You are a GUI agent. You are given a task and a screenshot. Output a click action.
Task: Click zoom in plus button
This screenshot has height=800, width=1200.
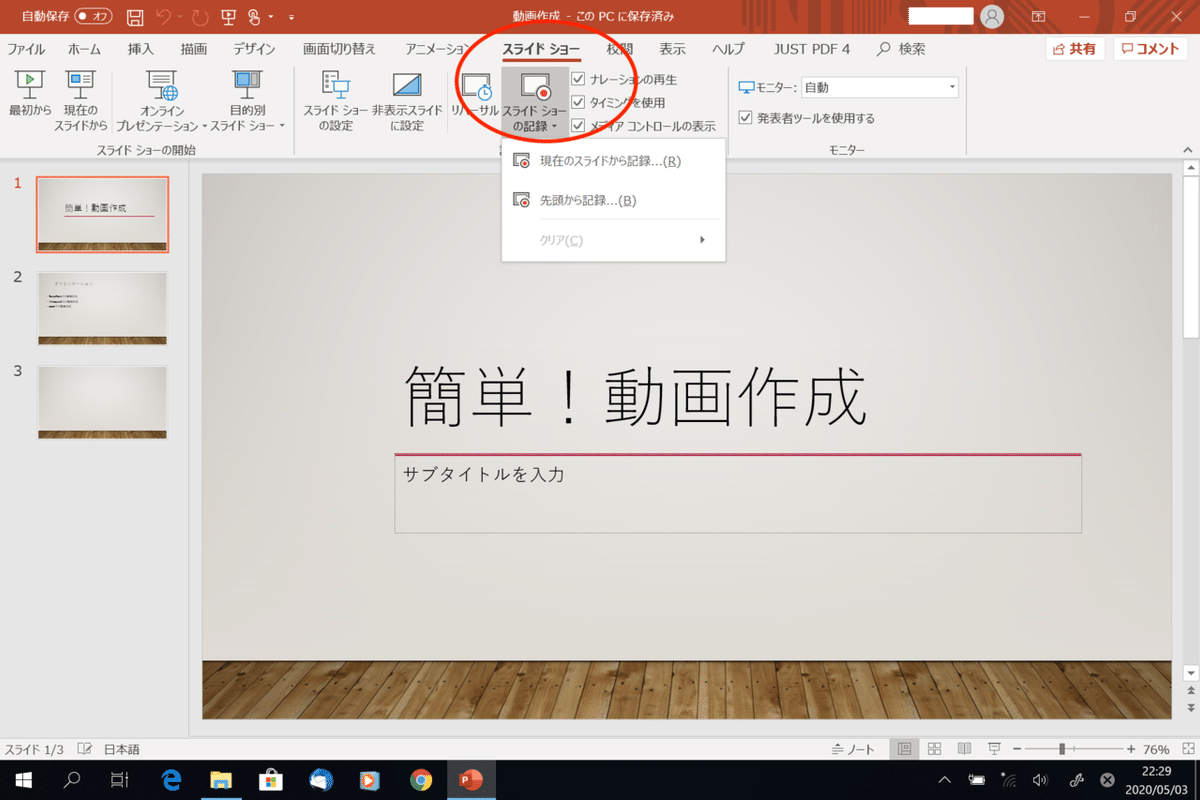(1131, 749)
